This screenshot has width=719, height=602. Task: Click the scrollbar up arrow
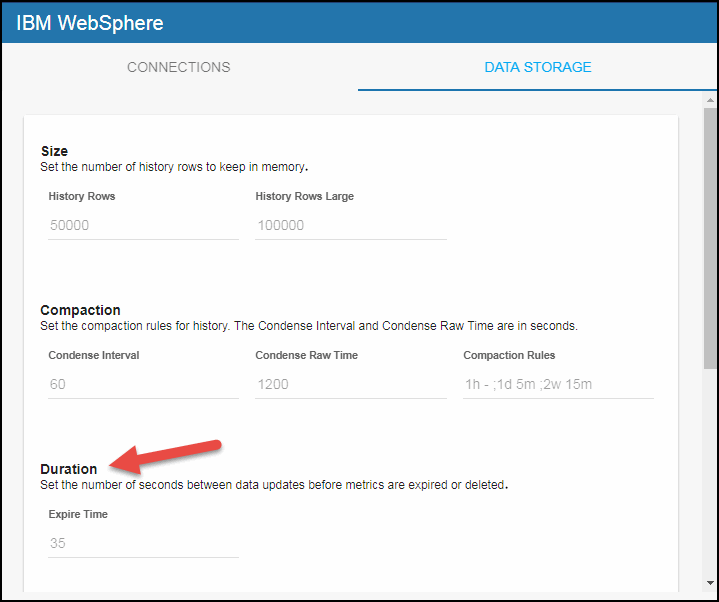point(709,101)
